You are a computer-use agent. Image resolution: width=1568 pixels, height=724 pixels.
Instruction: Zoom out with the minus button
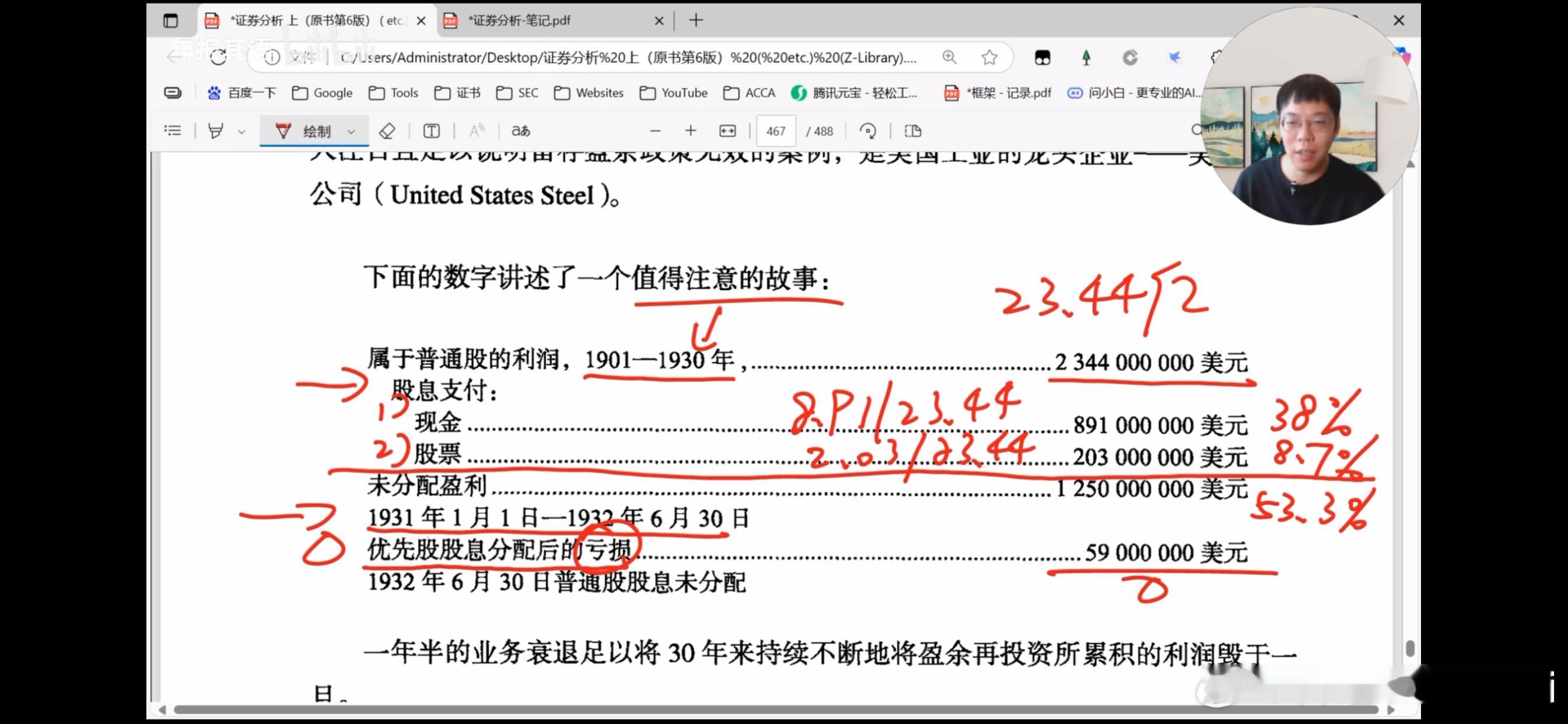[655, 131]
